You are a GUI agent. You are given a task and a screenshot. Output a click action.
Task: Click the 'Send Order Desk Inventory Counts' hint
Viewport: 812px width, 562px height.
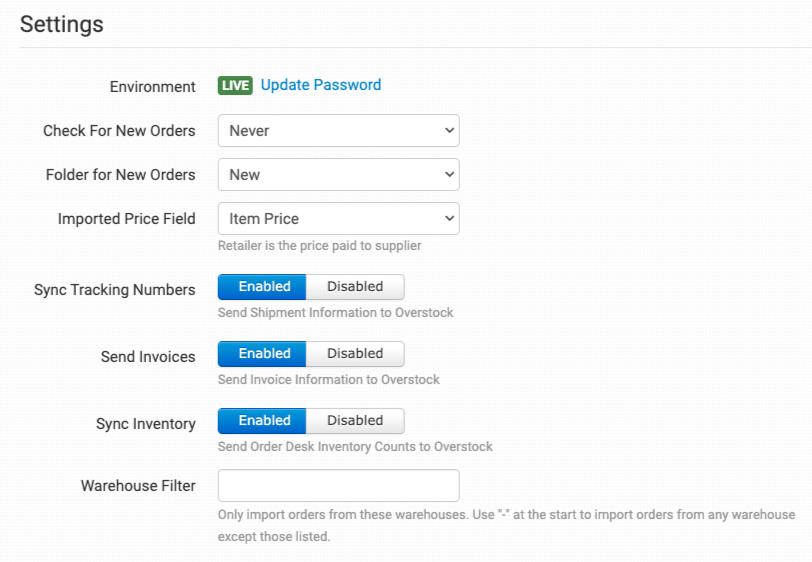click(x=355, y=447)
